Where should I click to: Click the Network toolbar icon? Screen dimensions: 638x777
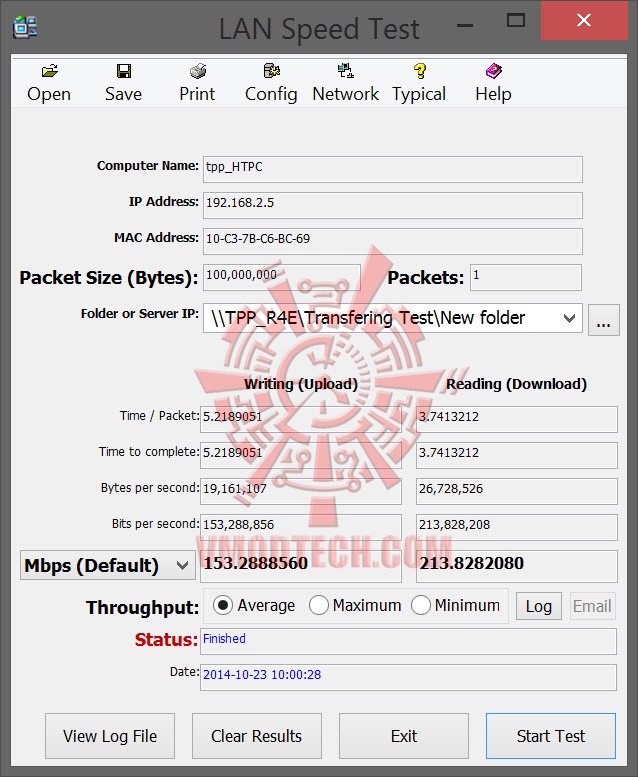345,71
